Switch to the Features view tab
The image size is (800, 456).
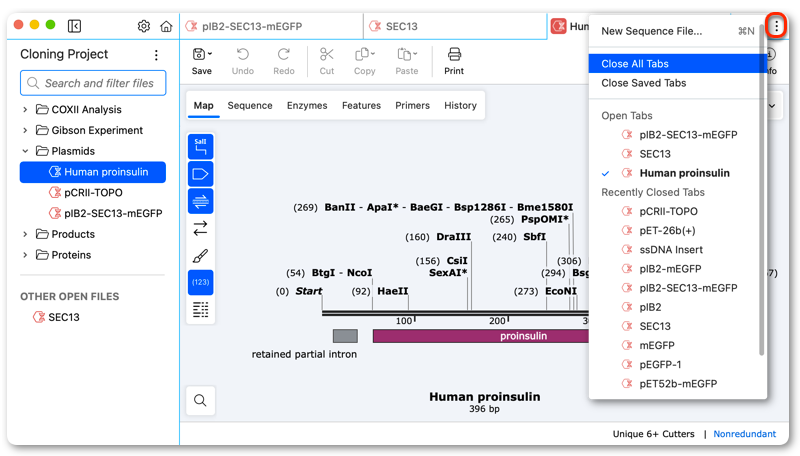tap(361, 106)
